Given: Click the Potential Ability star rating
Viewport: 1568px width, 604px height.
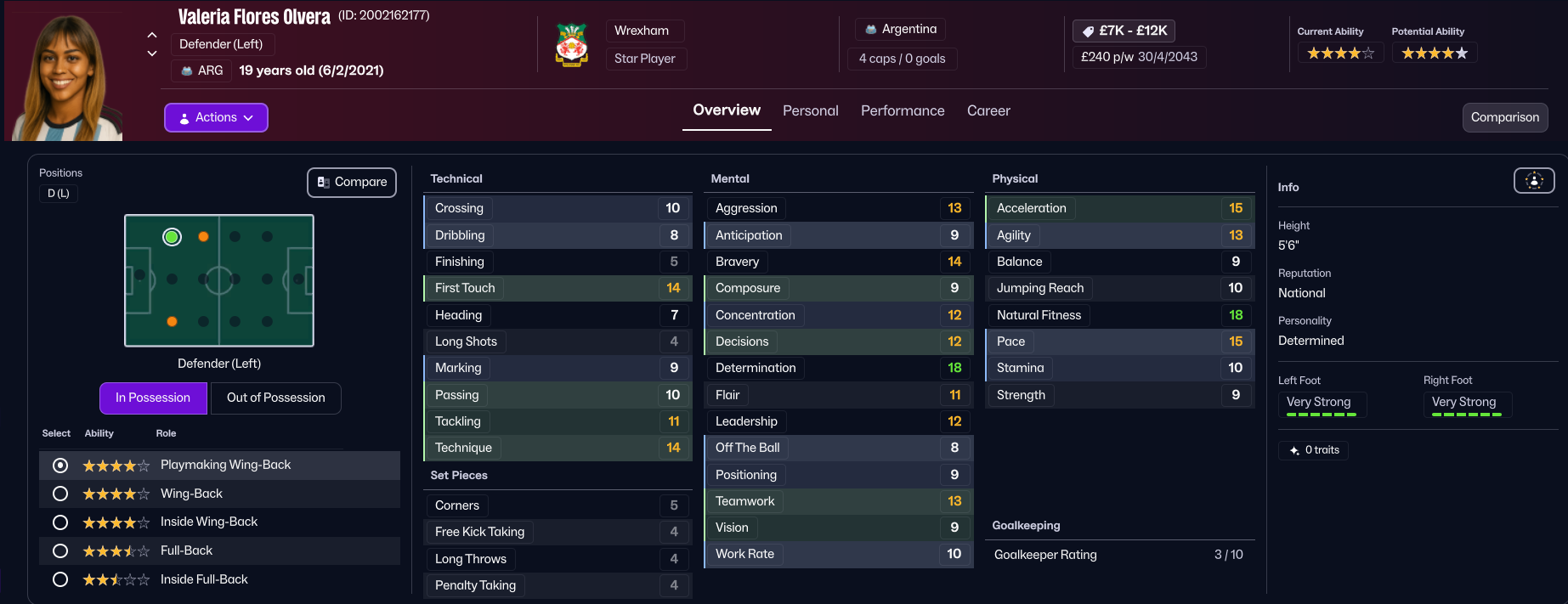Looking at the screenshot, I should (1434, 54).
